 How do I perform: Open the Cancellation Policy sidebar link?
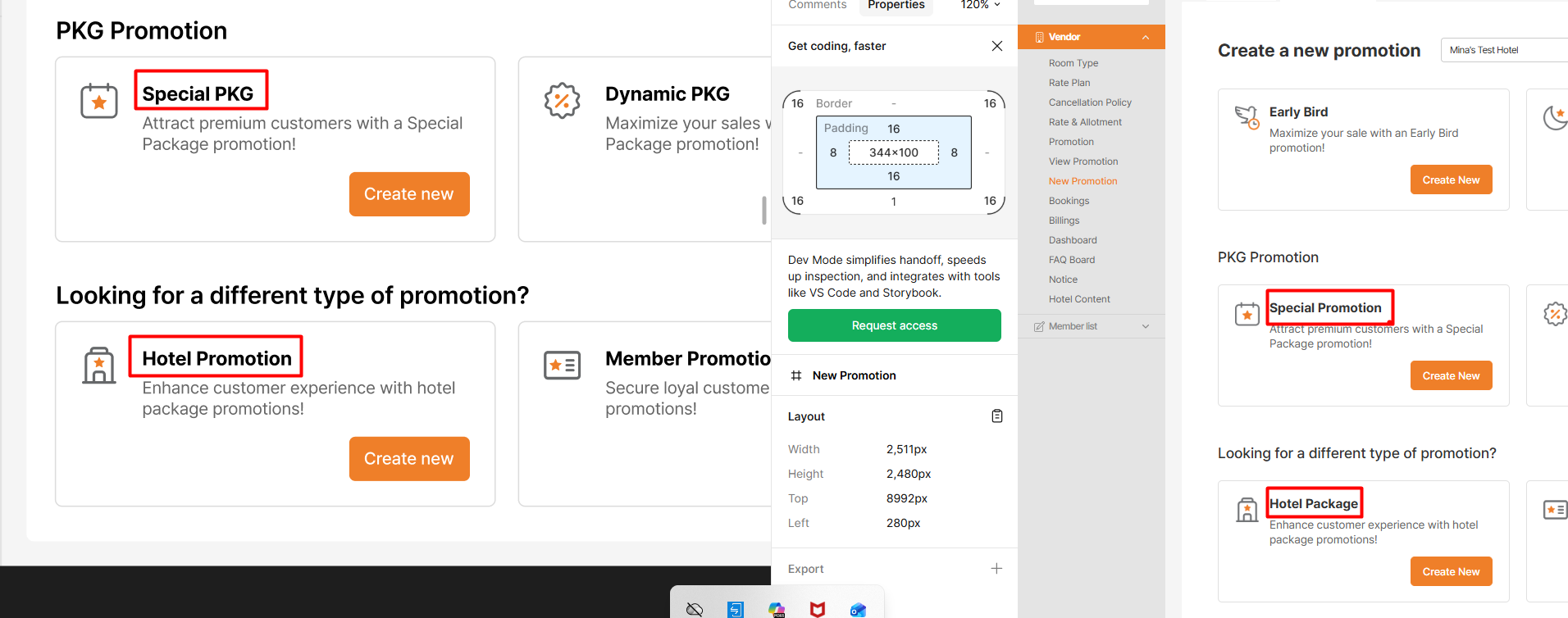tap(1090, 102)
